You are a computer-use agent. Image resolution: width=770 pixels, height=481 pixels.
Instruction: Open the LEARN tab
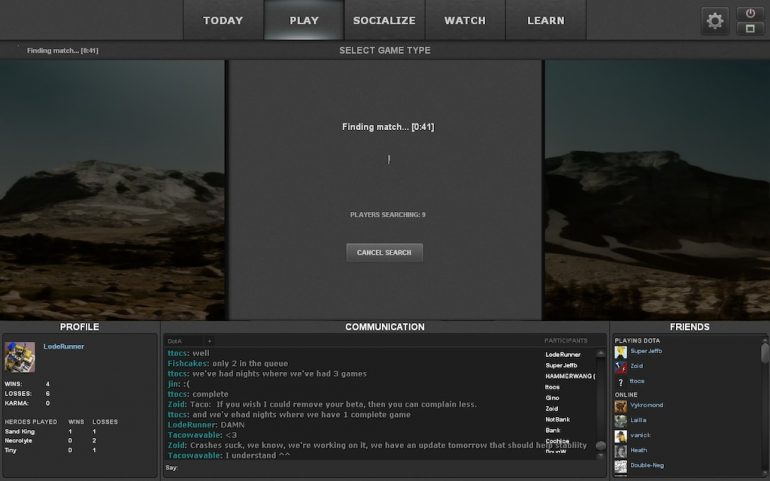[x=546, y=20]
